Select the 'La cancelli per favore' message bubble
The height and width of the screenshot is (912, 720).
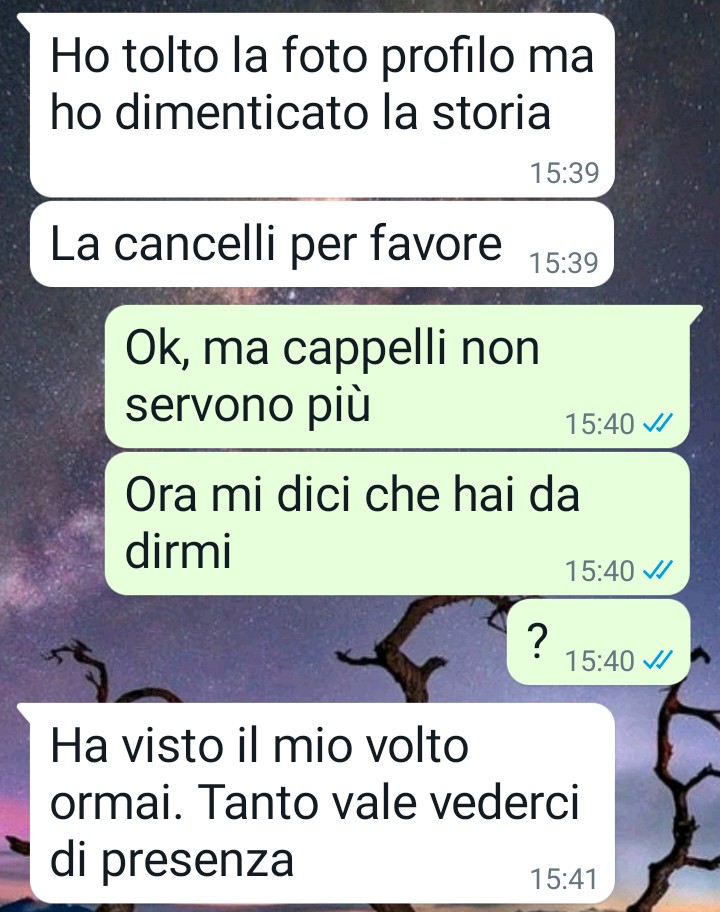[x=322, y=244]
